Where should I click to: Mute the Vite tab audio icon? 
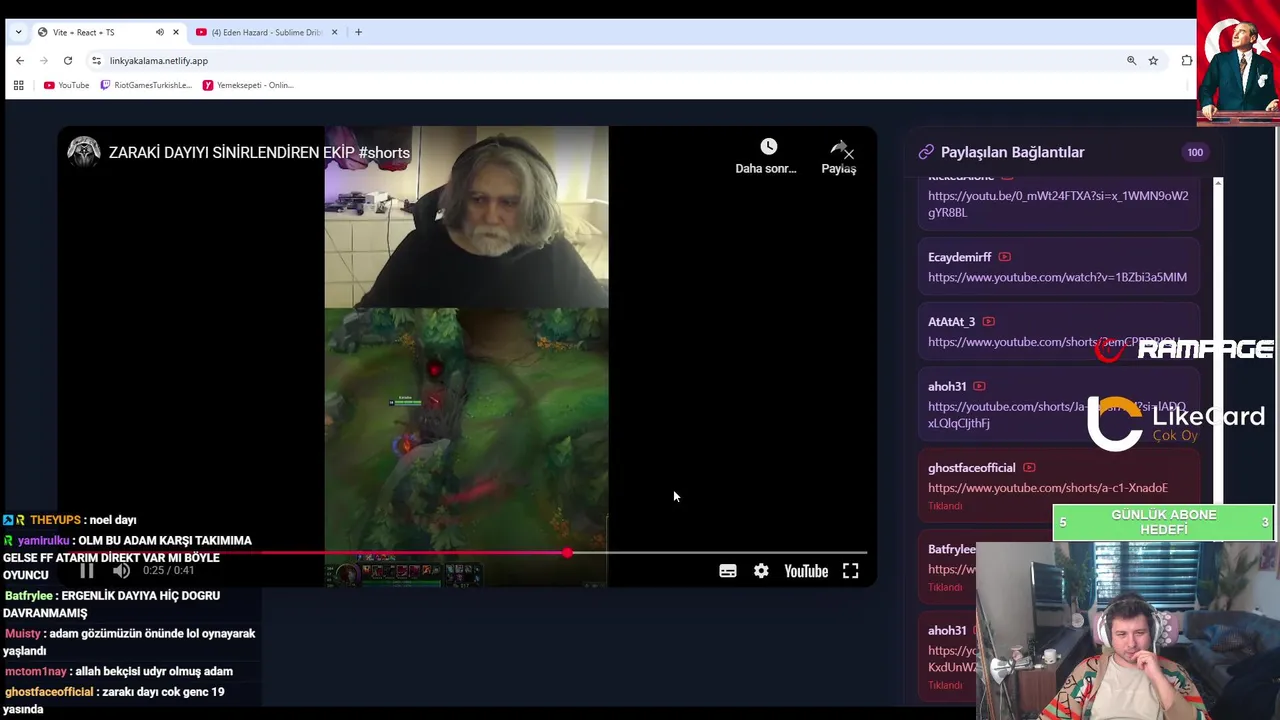click(x=159, y=32)
